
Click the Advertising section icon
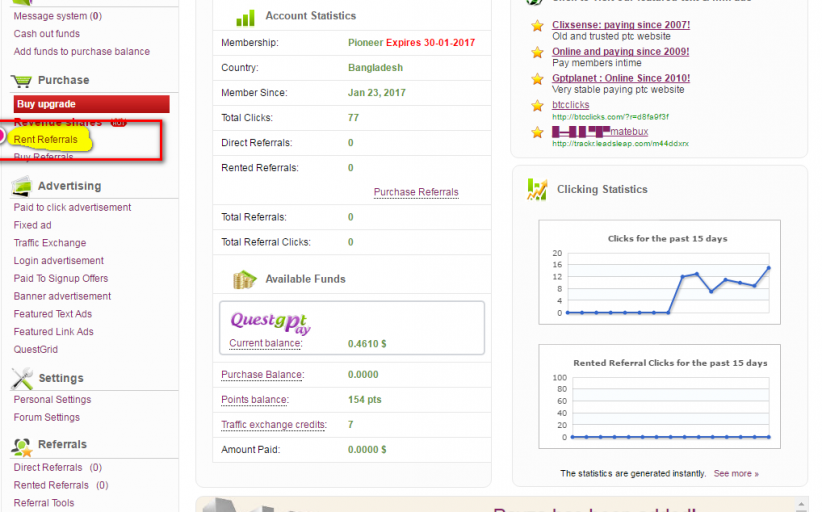[22, 186]
